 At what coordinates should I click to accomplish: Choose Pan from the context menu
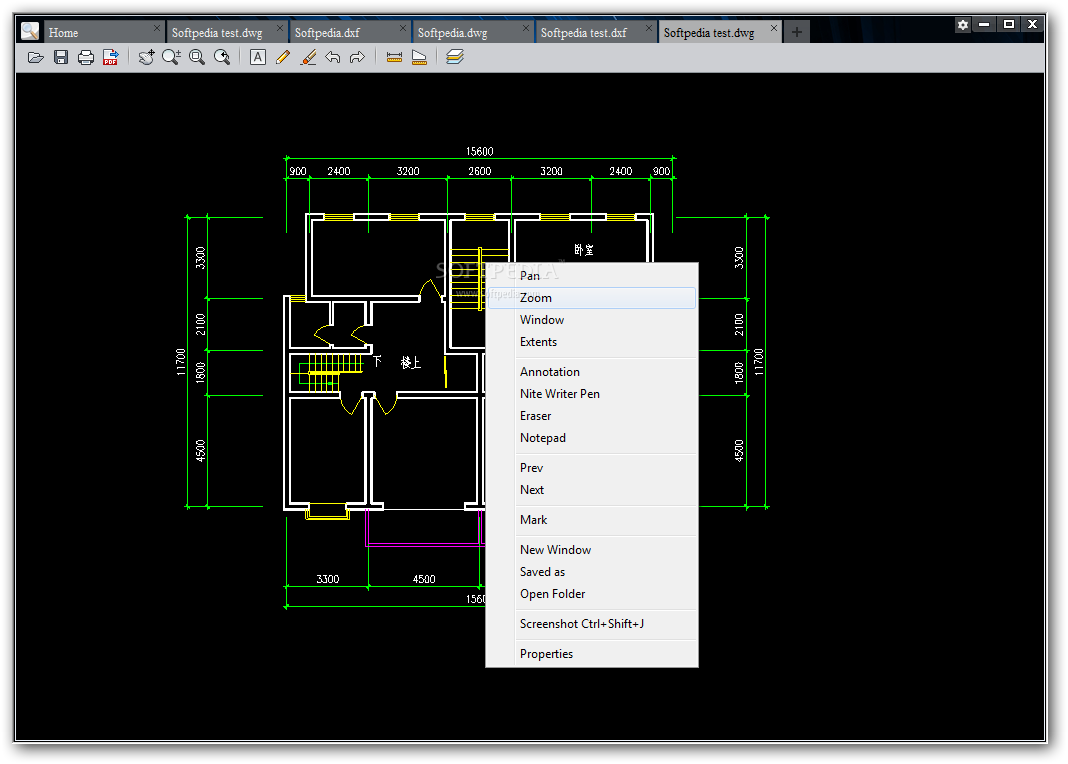[591, 276]
